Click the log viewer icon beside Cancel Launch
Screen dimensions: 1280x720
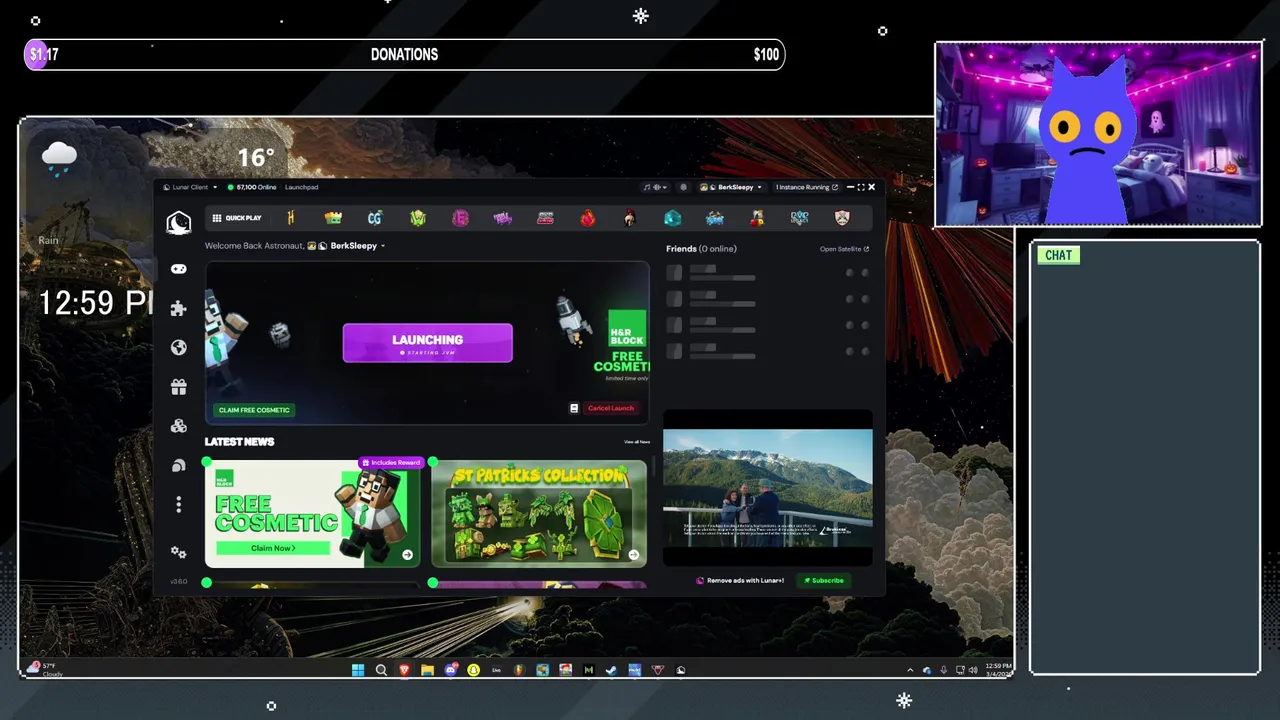coord(574,408)
